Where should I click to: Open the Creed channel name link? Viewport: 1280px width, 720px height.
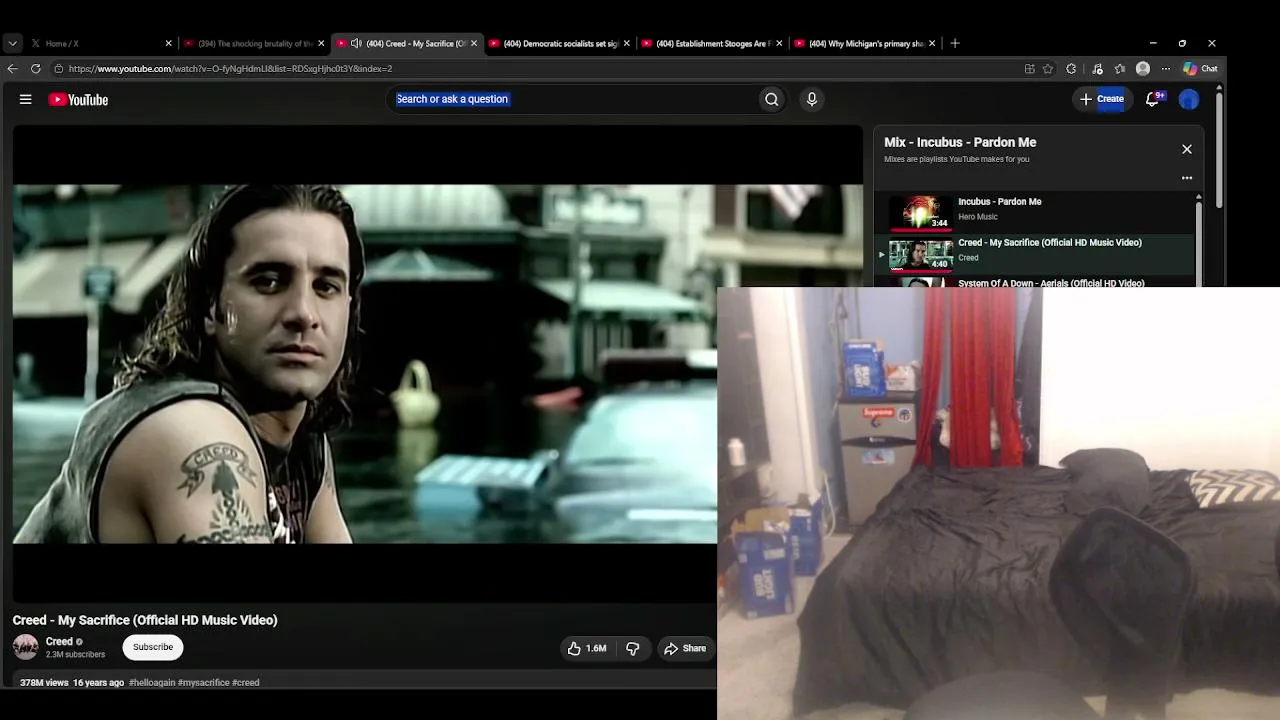point(59,642)
